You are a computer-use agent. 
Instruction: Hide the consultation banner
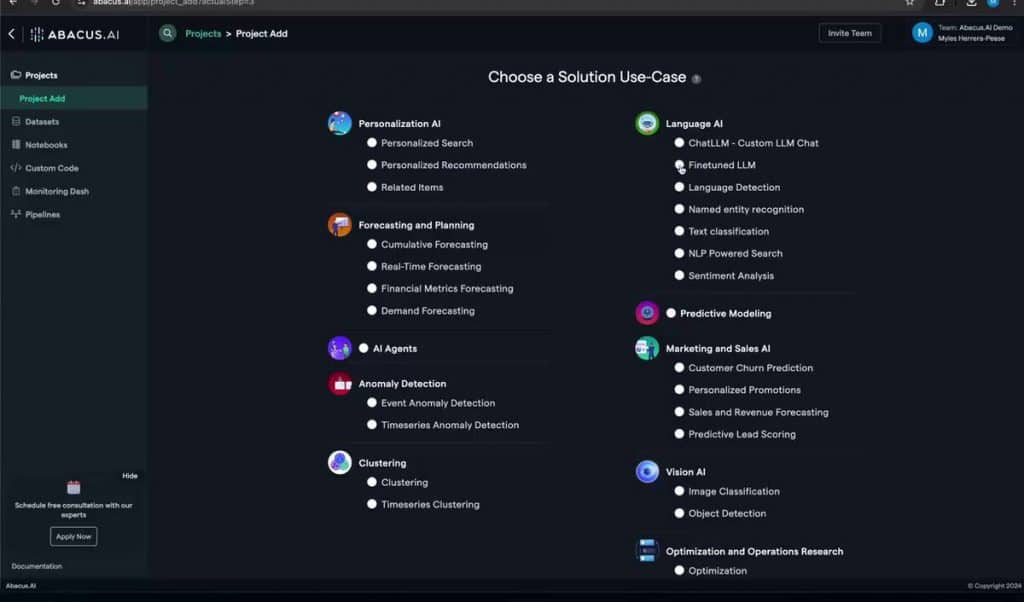[129, 476]
